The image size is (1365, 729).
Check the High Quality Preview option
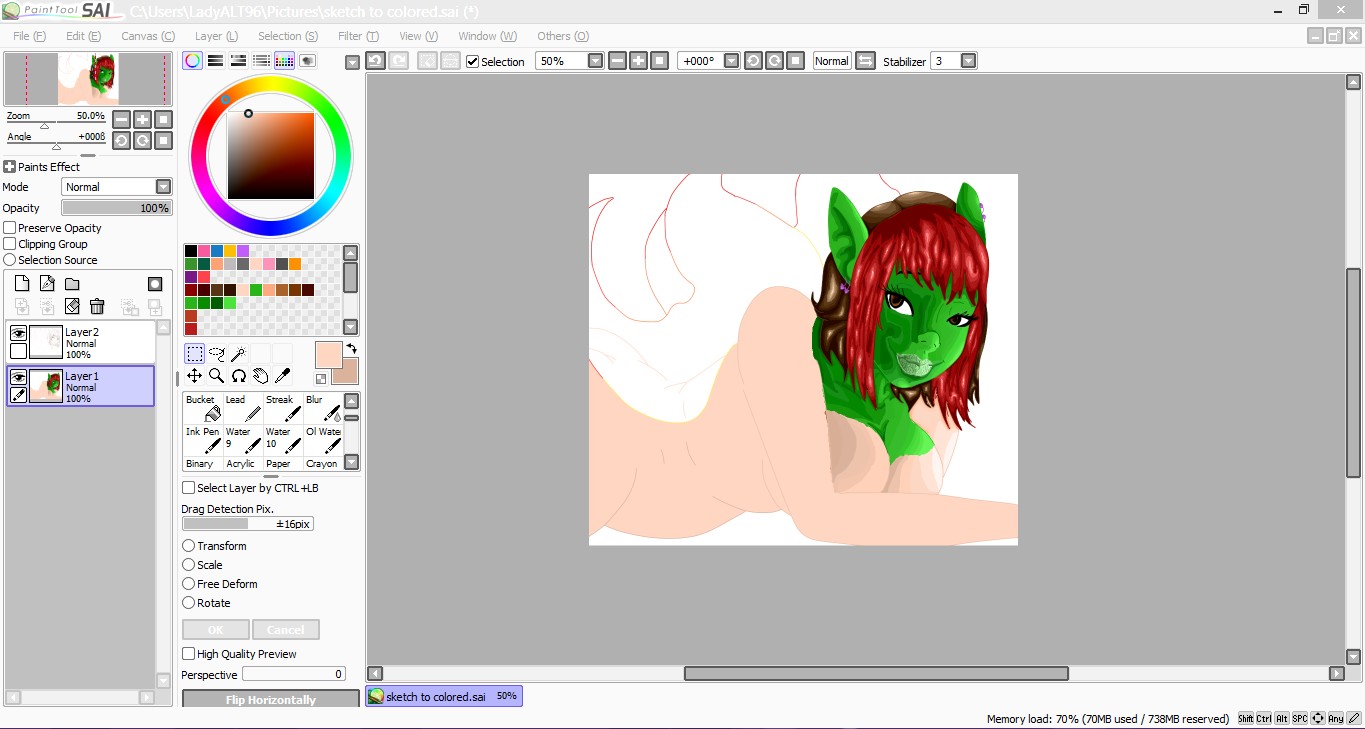click(x=189, y=654)
